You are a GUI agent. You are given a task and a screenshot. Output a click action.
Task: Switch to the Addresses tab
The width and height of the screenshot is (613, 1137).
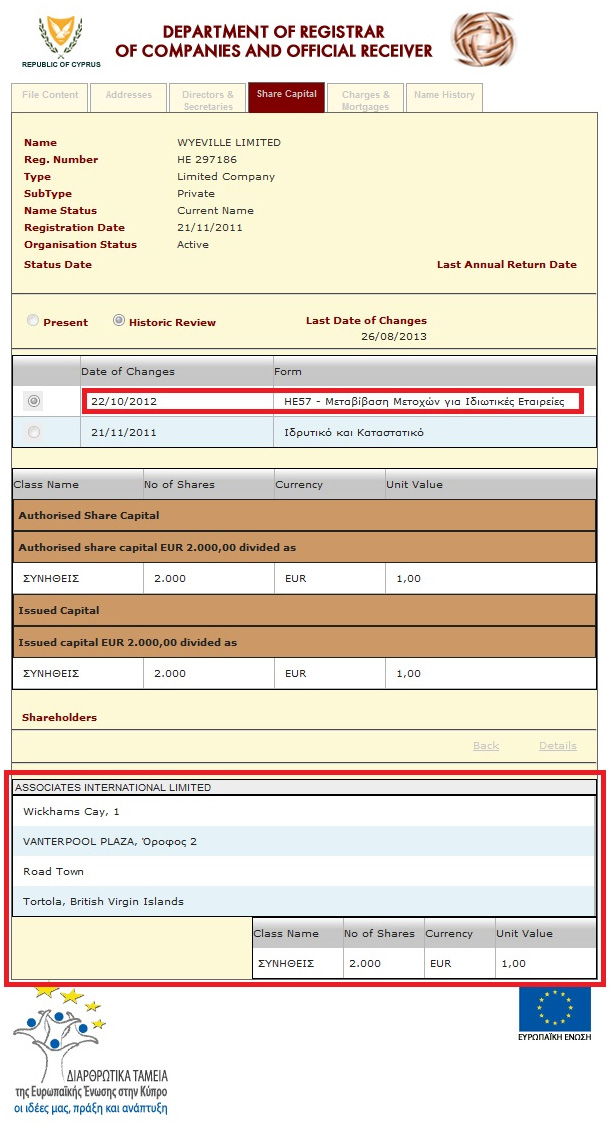coord(128,96)
